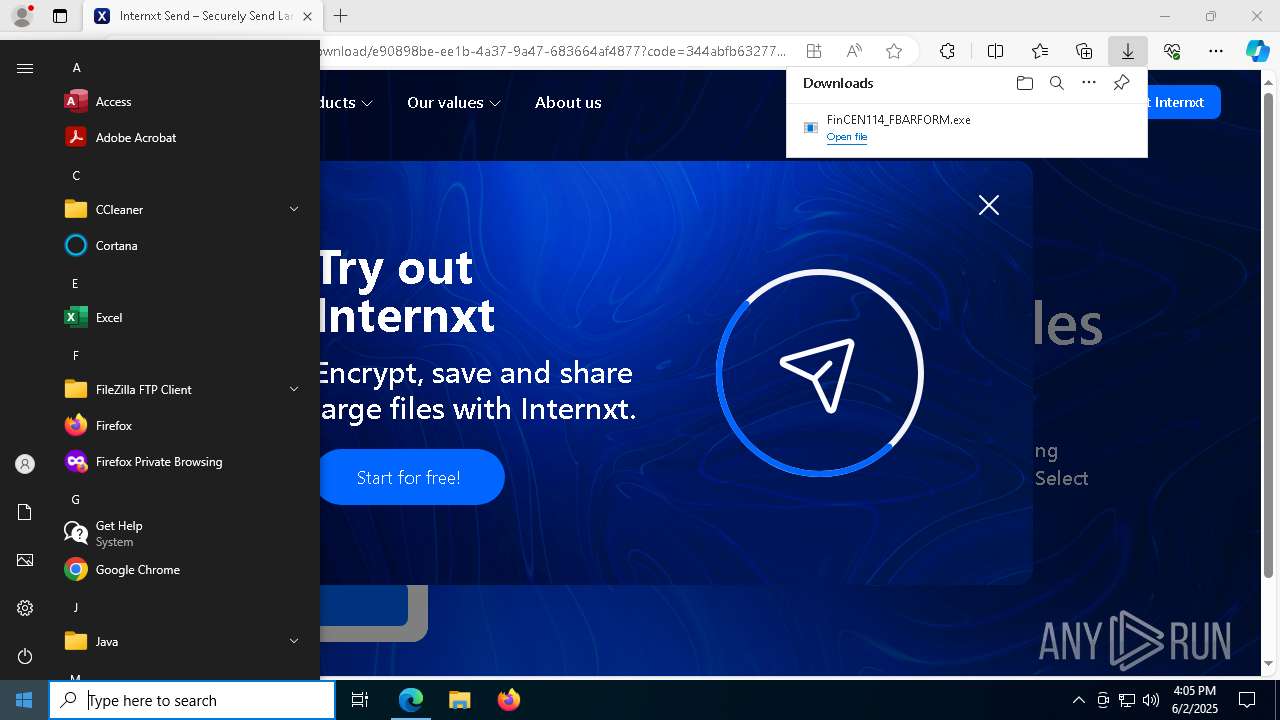The image size is (1280, 720).
Task: Open Task View on the taskbar
Action: coord(360,700)
